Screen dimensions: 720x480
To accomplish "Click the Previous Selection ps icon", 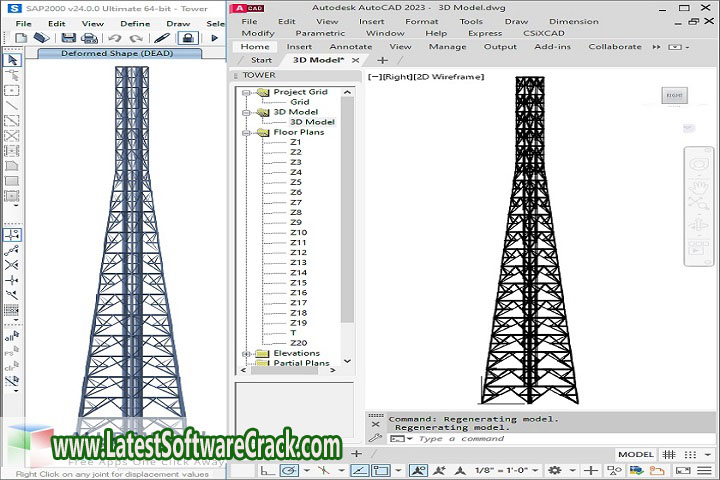I will pyautogui.click(x=12, y=351).
